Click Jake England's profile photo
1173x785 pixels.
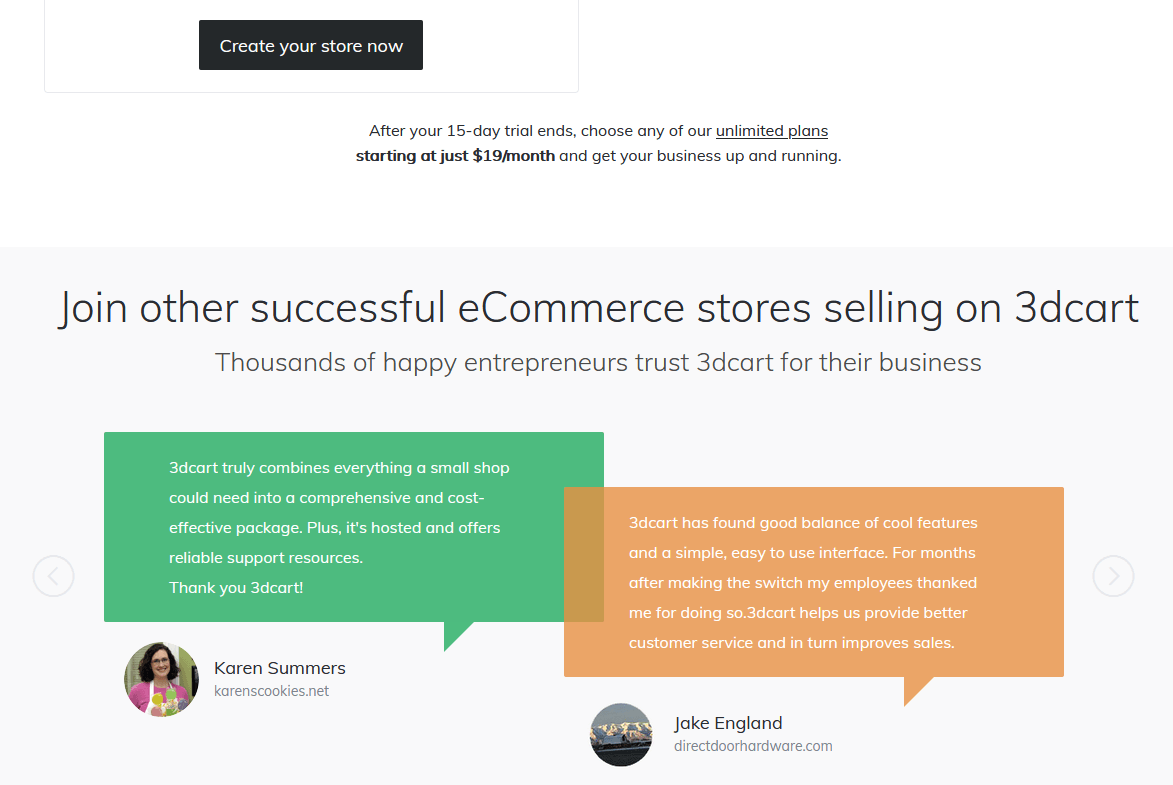[621, 734]
